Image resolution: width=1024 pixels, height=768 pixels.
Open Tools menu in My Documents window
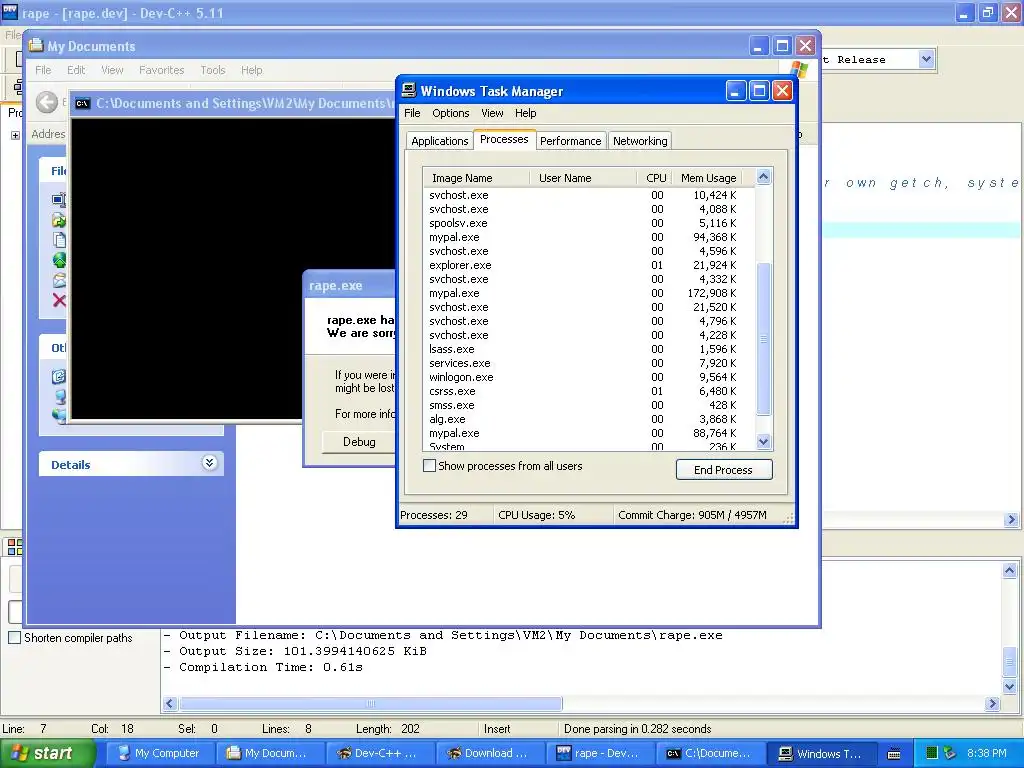coord(213,70)
